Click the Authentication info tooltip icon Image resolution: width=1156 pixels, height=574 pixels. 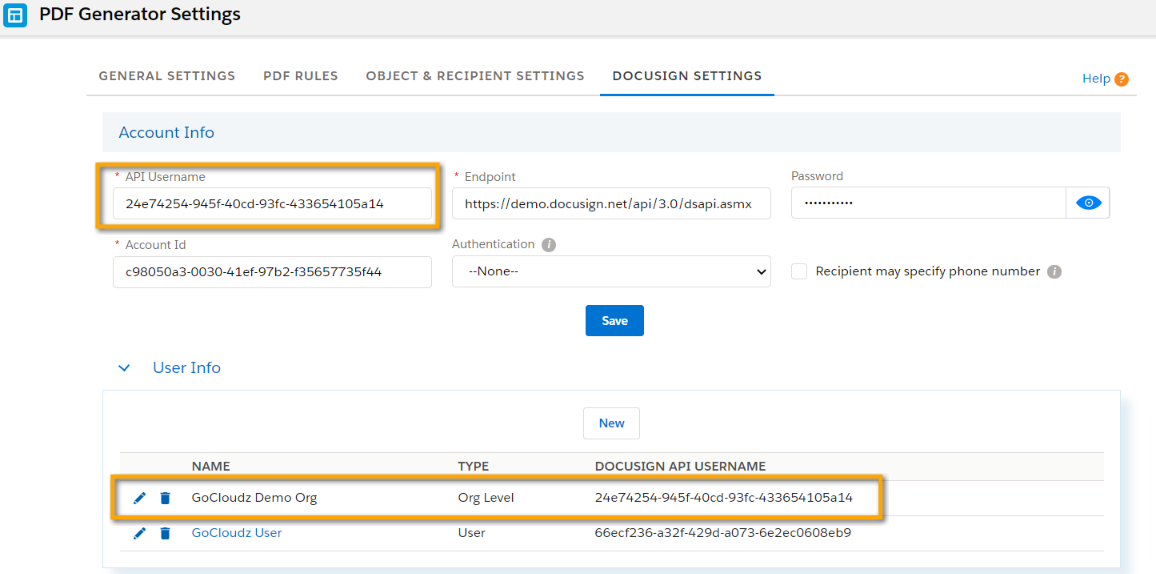pos(547,245)
